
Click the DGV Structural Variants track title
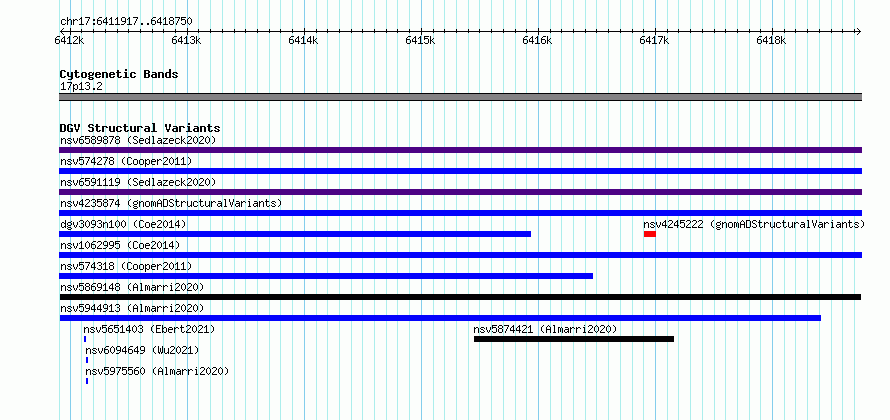140,128
